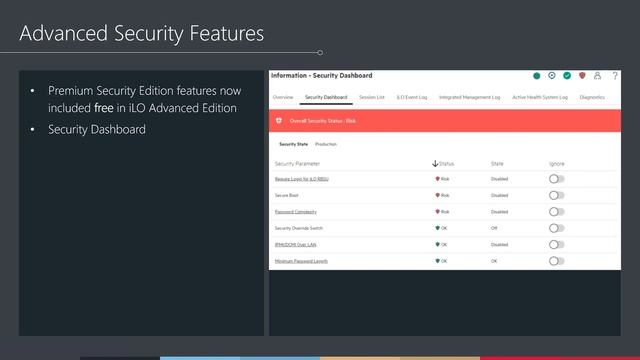Click the Security Override Switch text
This screenshot has height=360, width=640.
[x=299, y=228]
